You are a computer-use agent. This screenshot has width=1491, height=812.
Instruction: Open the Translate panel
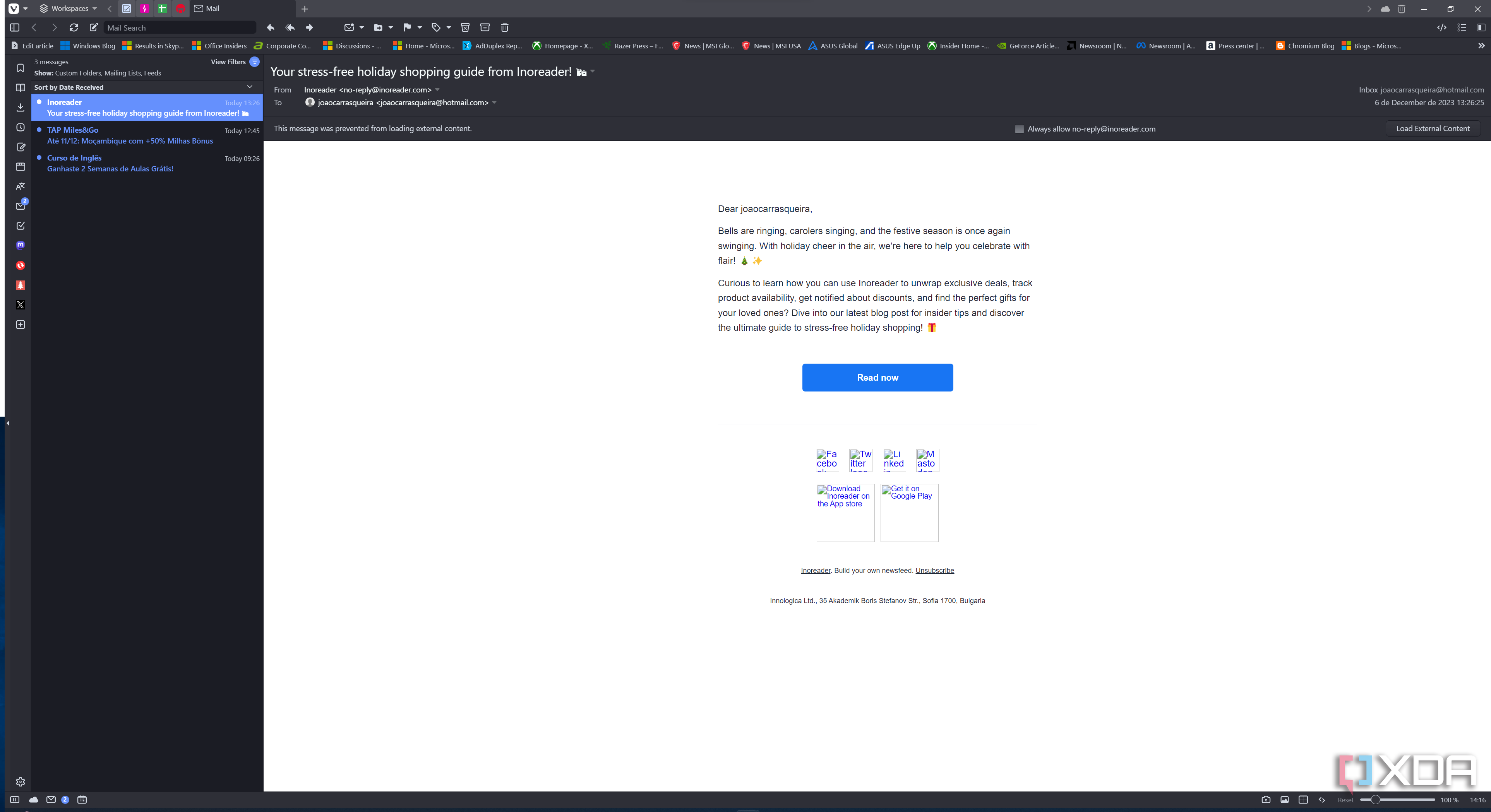[20, 186]
